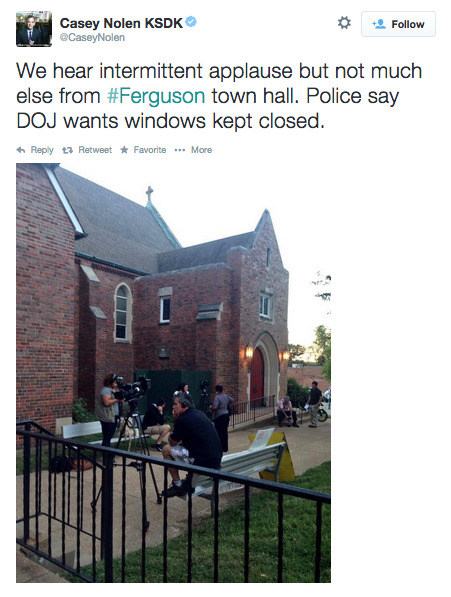Select the Reply text label
Viewport: 451px width, 597px height.
pos(42,150)
